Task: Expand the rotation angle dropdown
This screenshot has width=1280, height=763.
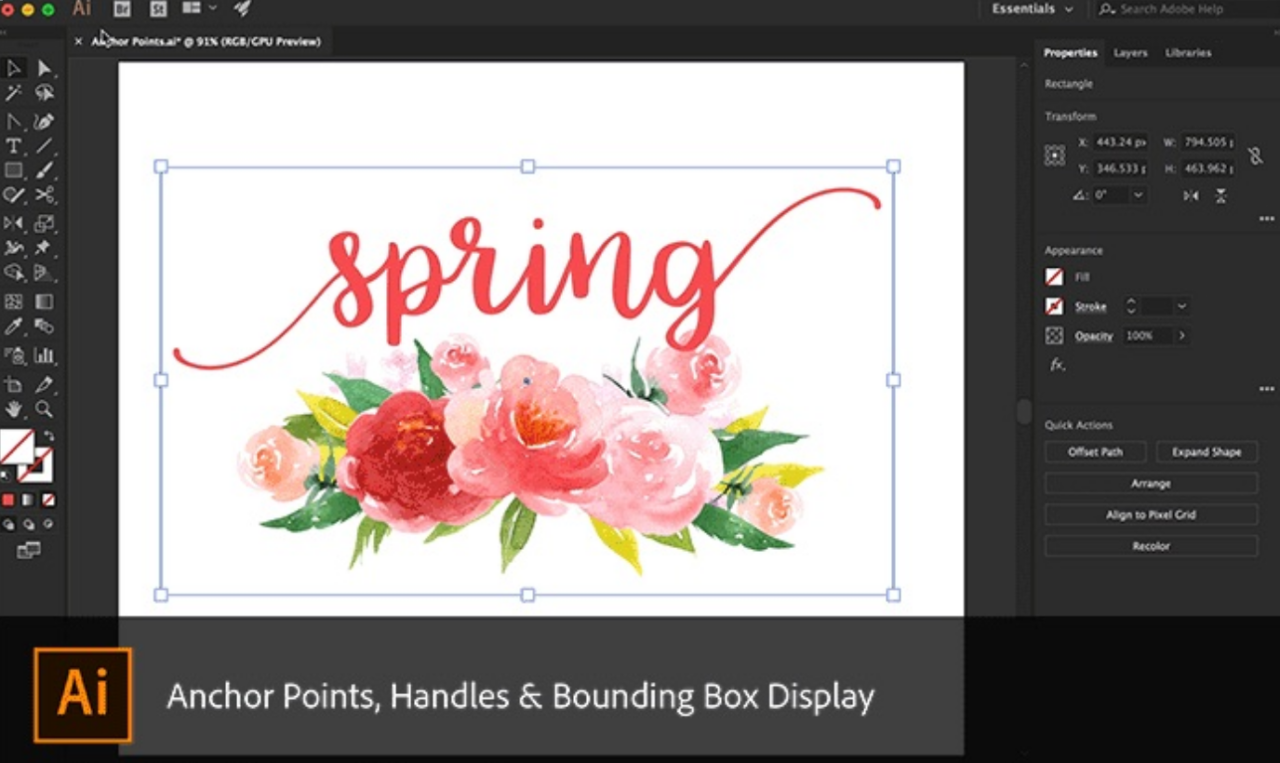Action: point(1138,196)
